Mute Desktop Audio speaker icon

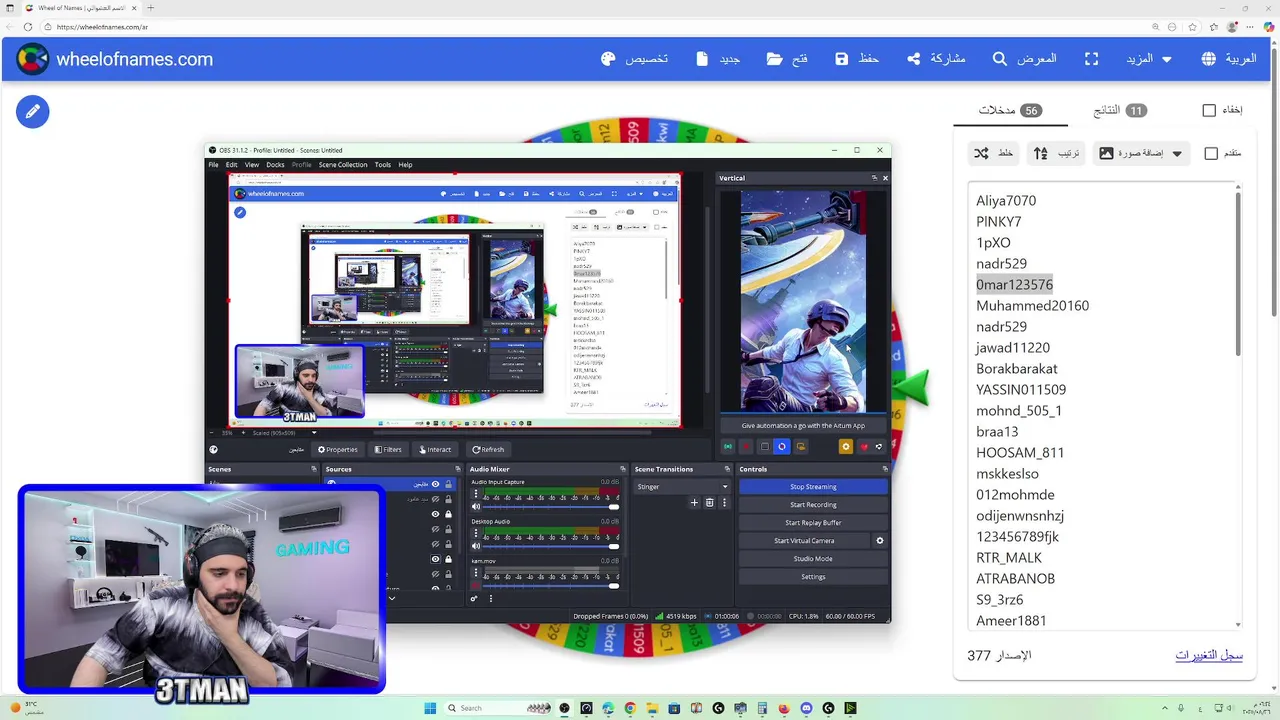pos(476,546)
